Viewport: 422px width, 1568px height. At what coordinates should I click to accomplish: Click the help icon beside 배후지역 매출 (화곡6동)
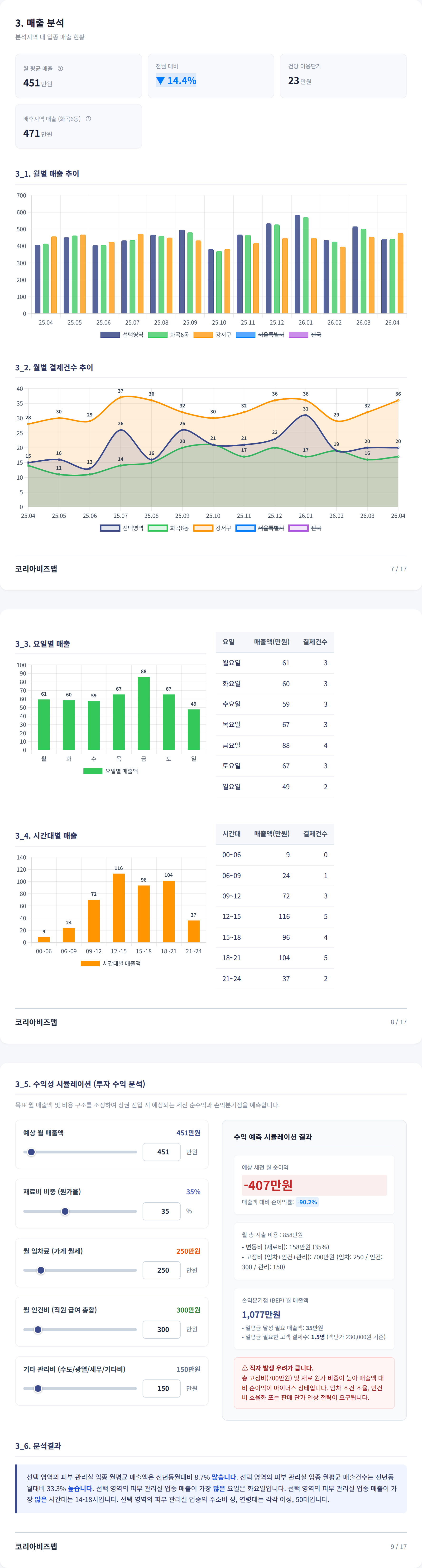tap(88, 119)
